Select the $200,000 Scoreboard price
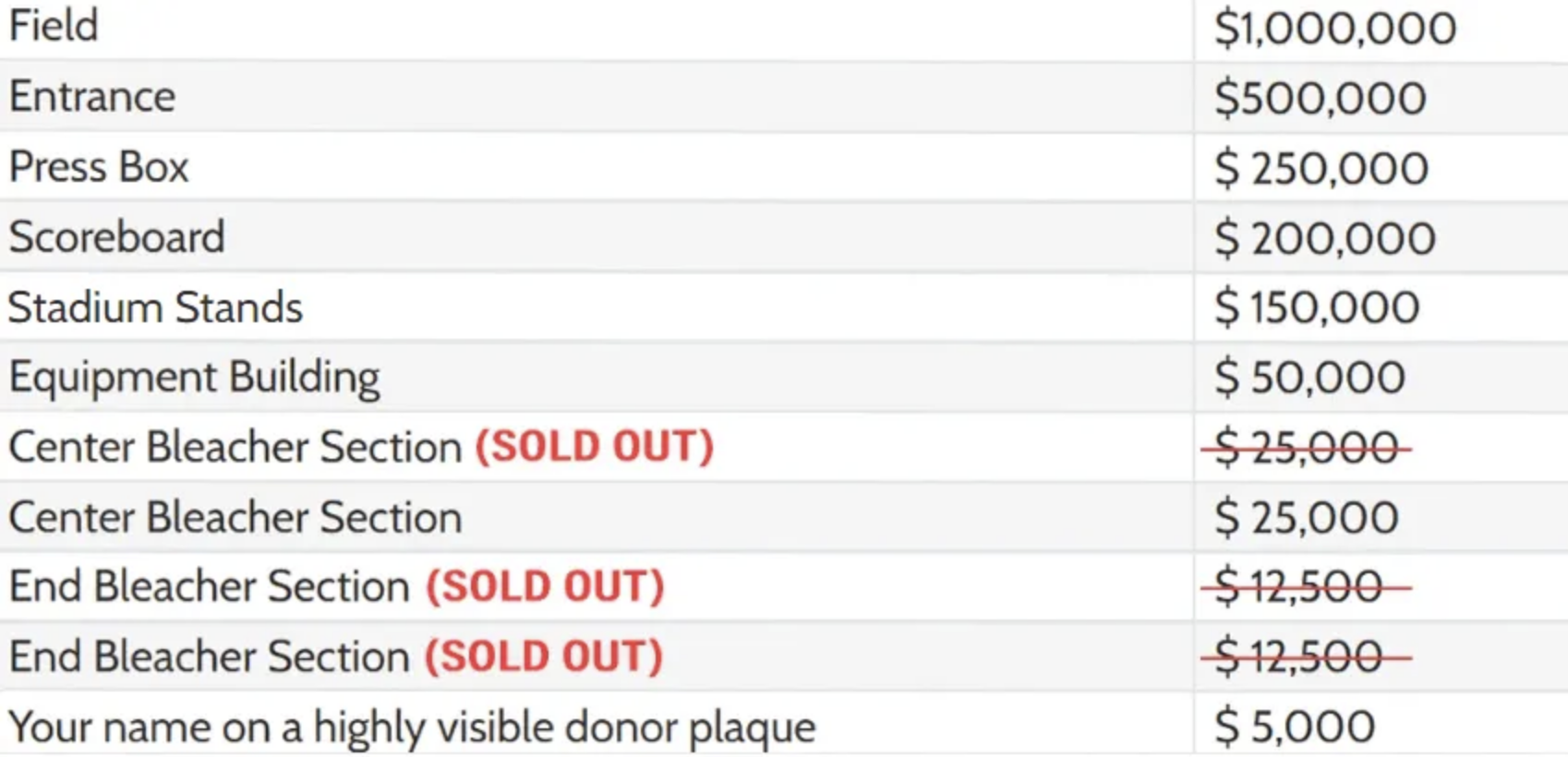The image size is (1568, 757). click(x=1324, y=239)
